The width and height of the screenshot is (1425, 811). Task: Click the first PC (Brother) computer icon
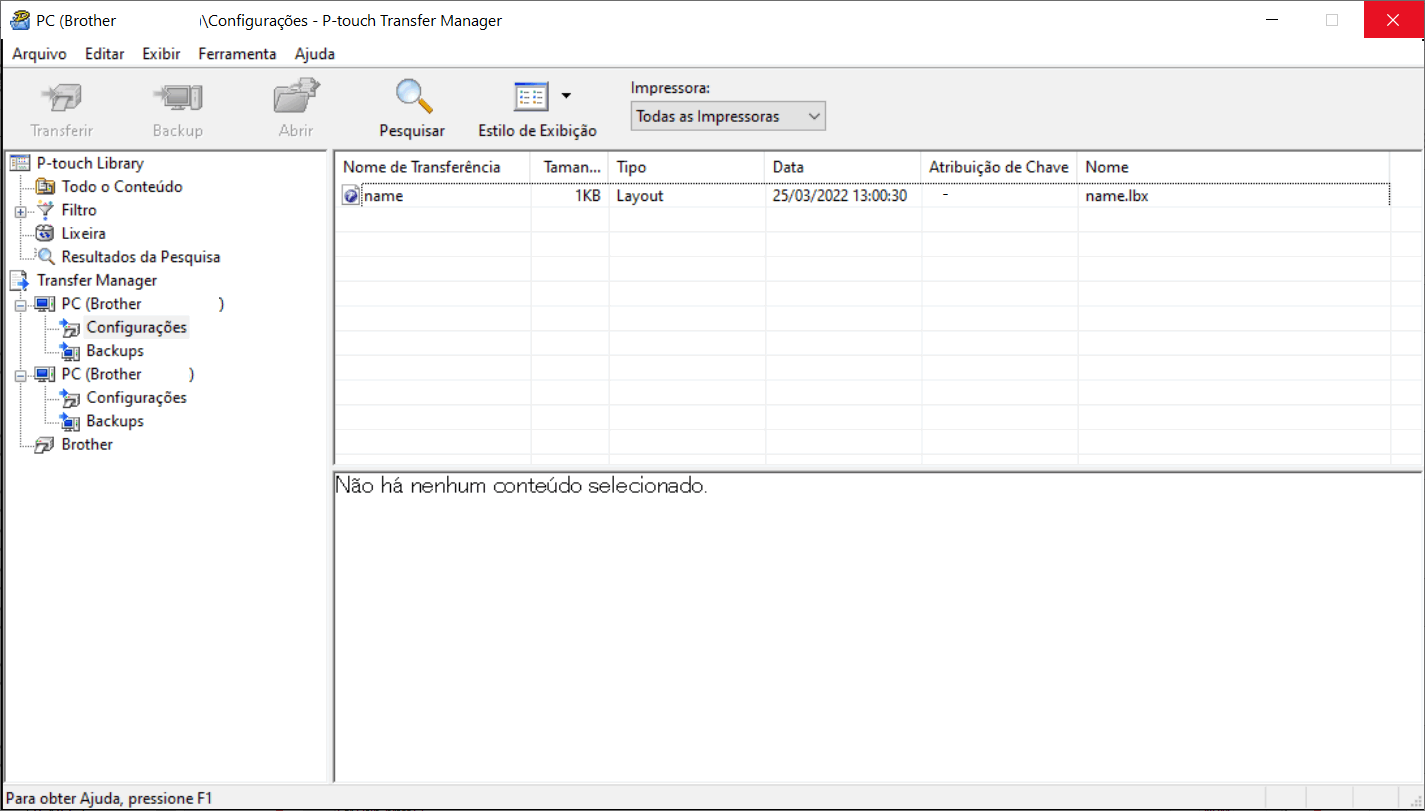[x=45, y=304]
